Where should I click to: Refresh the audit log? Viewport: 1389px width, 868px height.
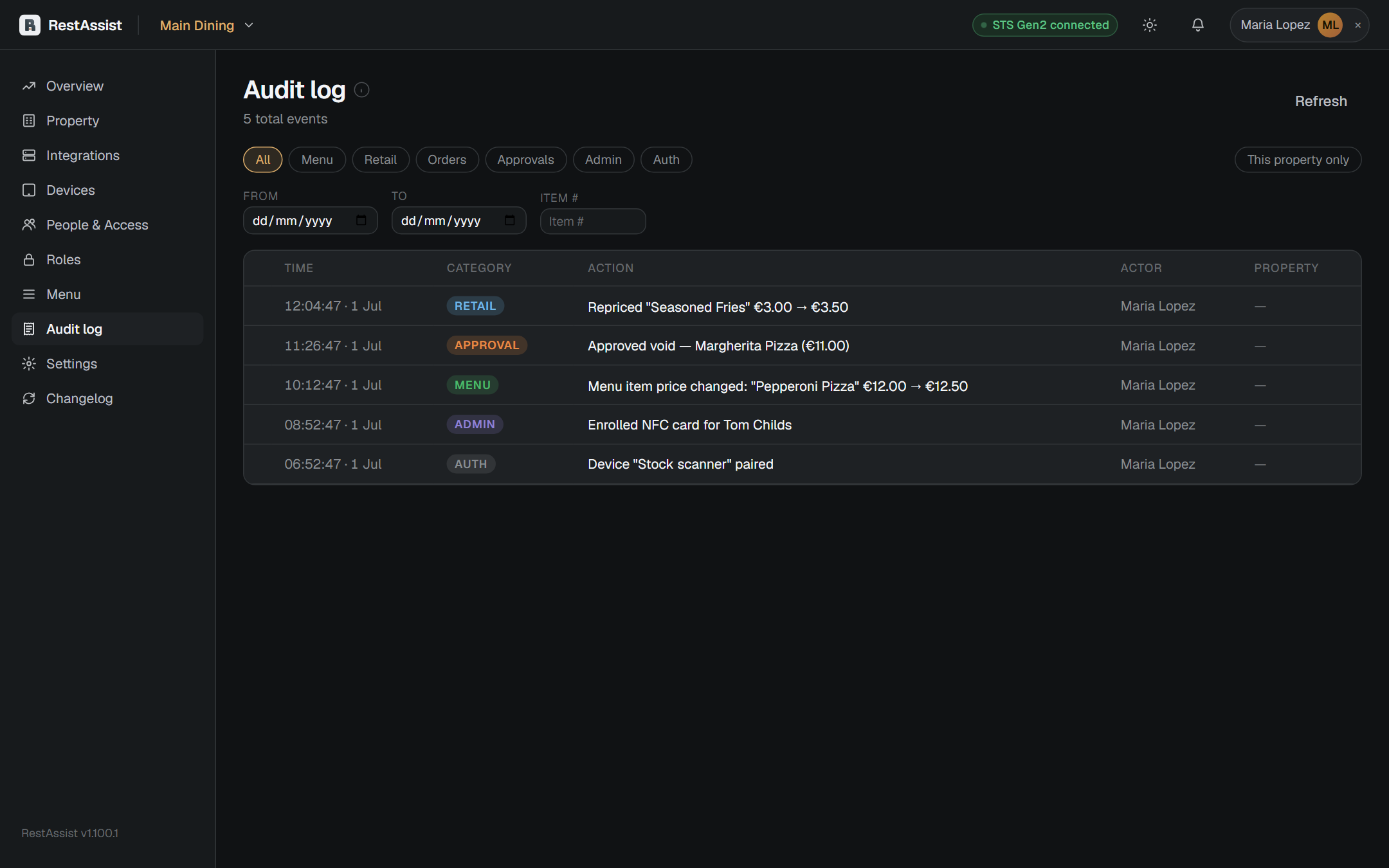click(x=1321, y=101)
